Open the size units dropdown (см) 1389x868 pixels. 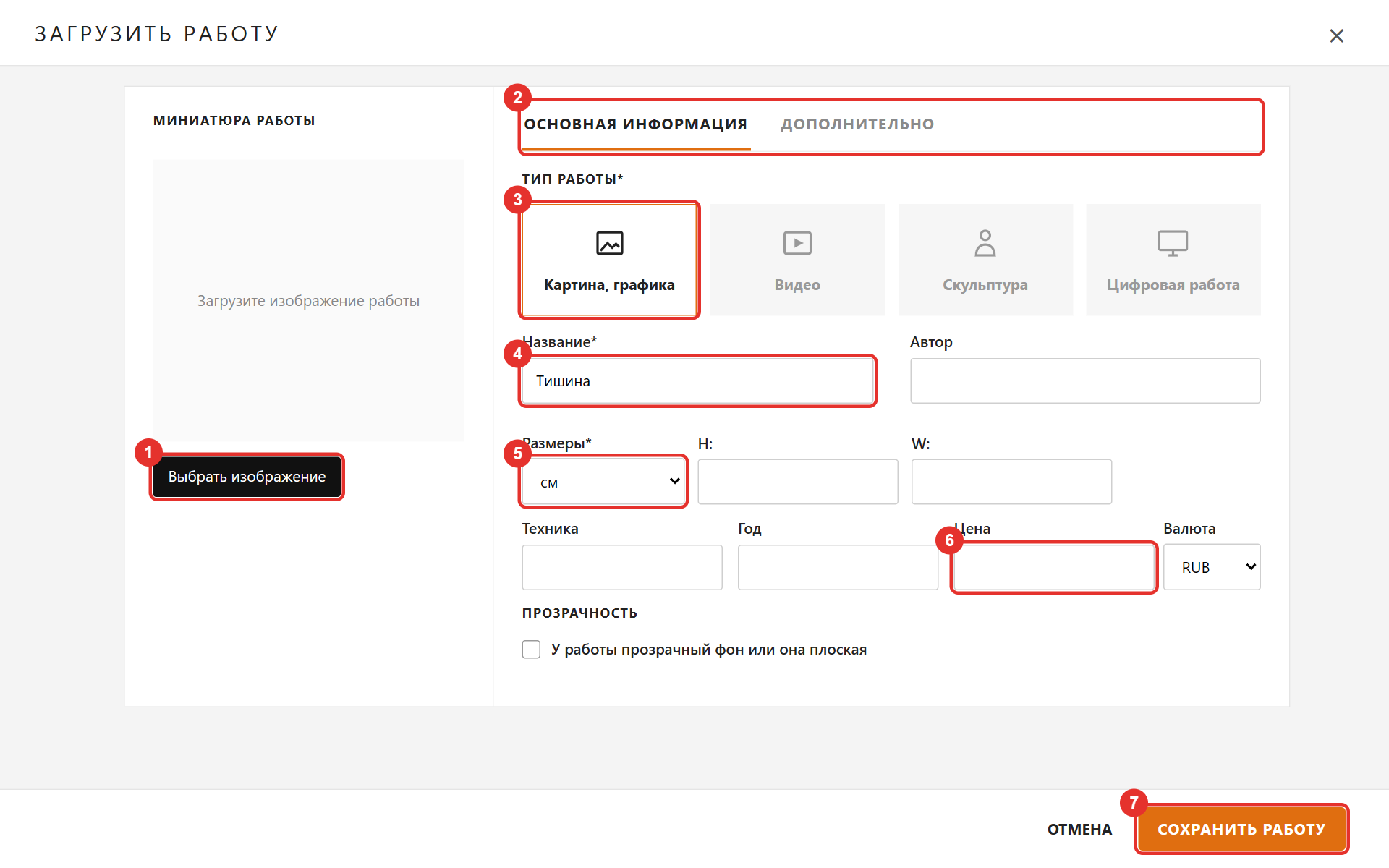[603, 482]
